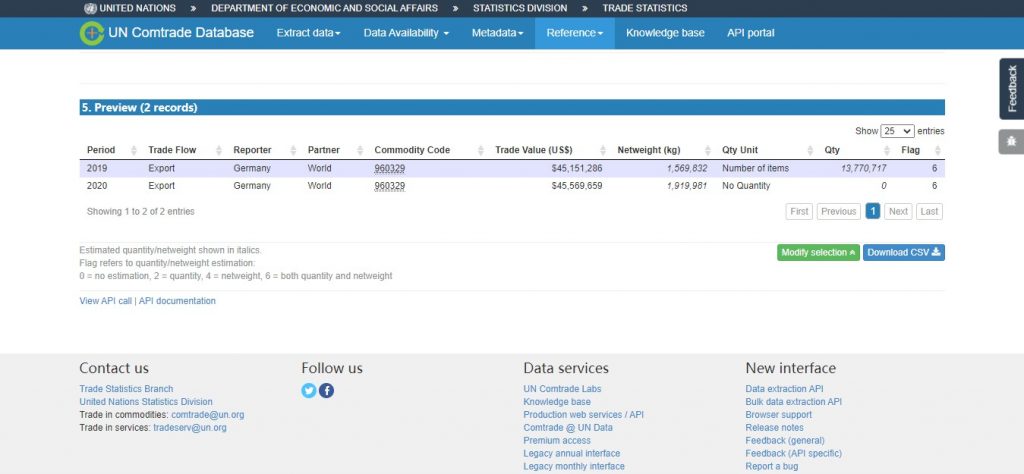1024x474 pixels.
Task: Sort by the Period column arrows
Action: pyautogui.click(x=134, y=150)
